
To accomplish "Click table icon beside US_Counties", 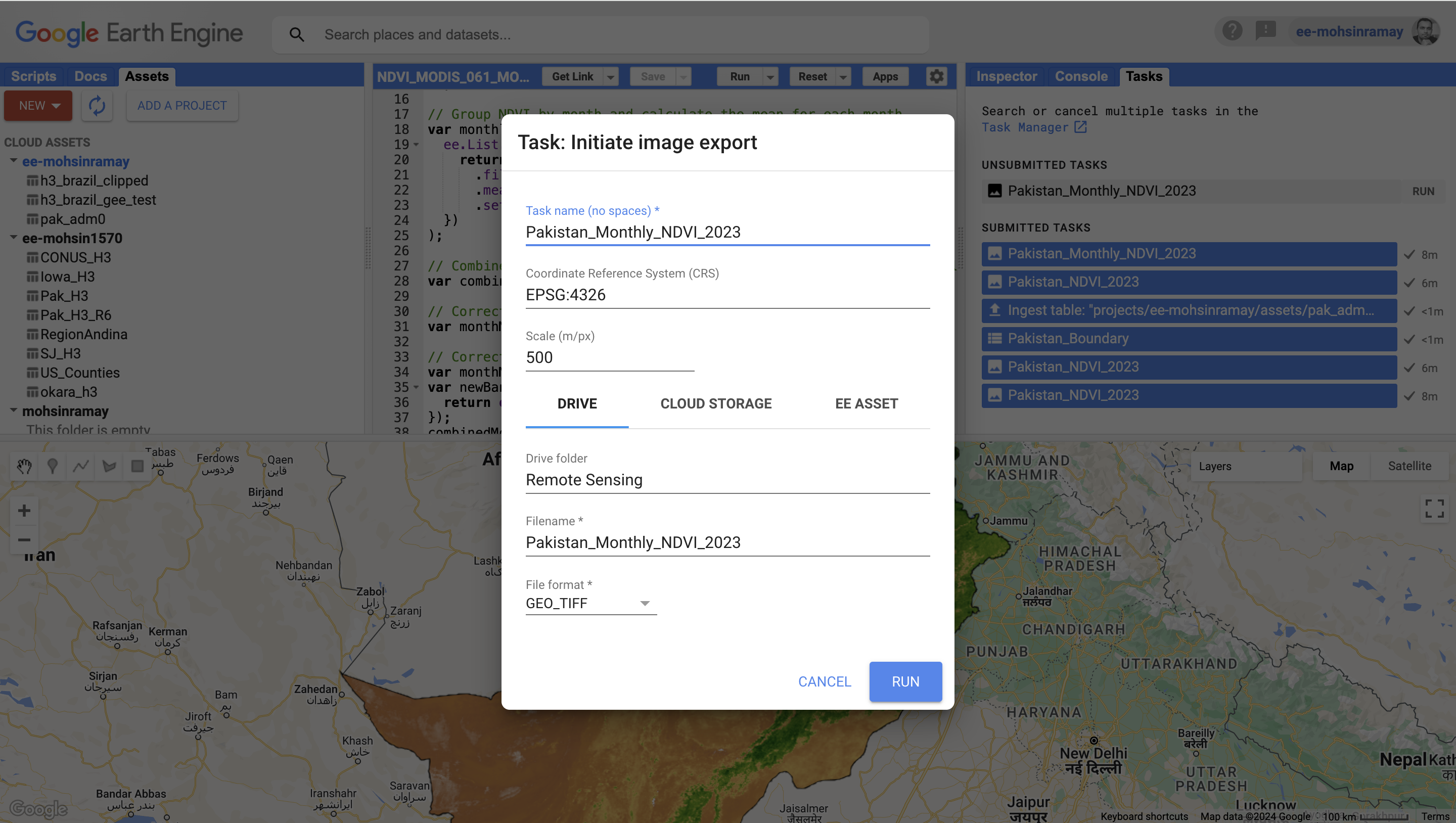I will 32,373.
